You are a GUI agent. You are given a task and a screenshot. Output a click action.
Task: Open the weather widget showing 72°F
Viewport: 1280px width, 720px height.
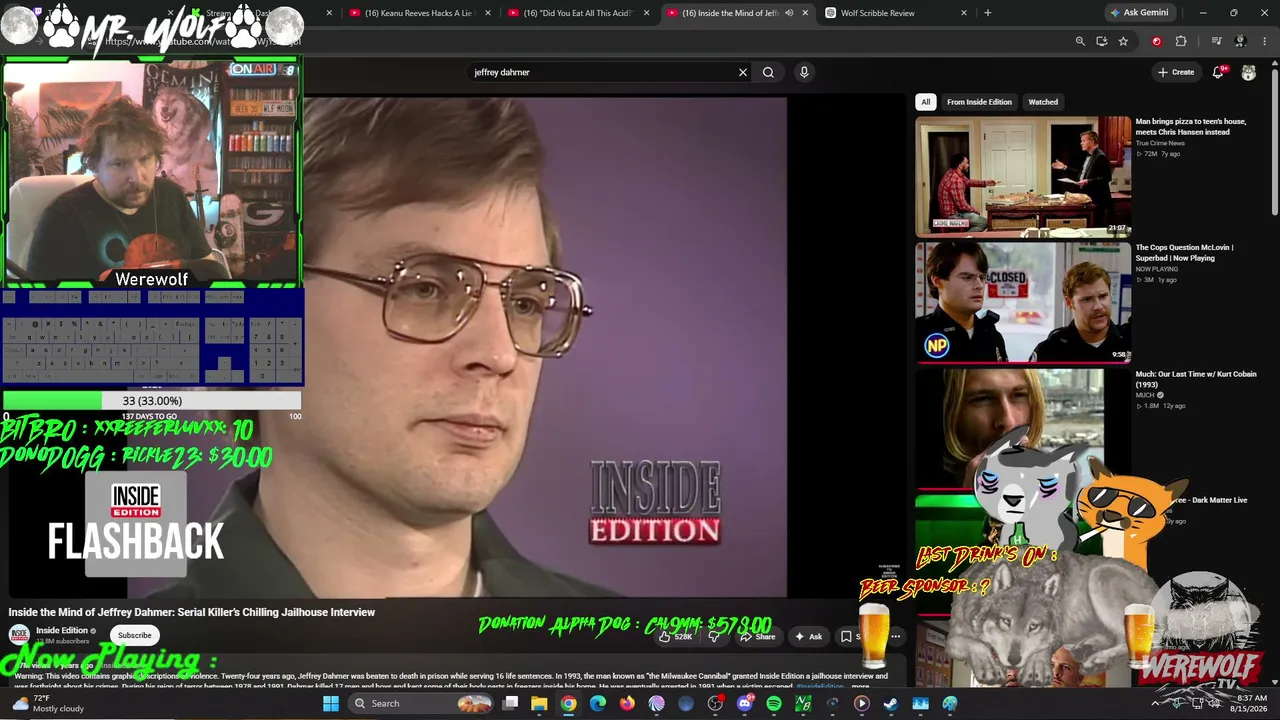tap(48, 703)
